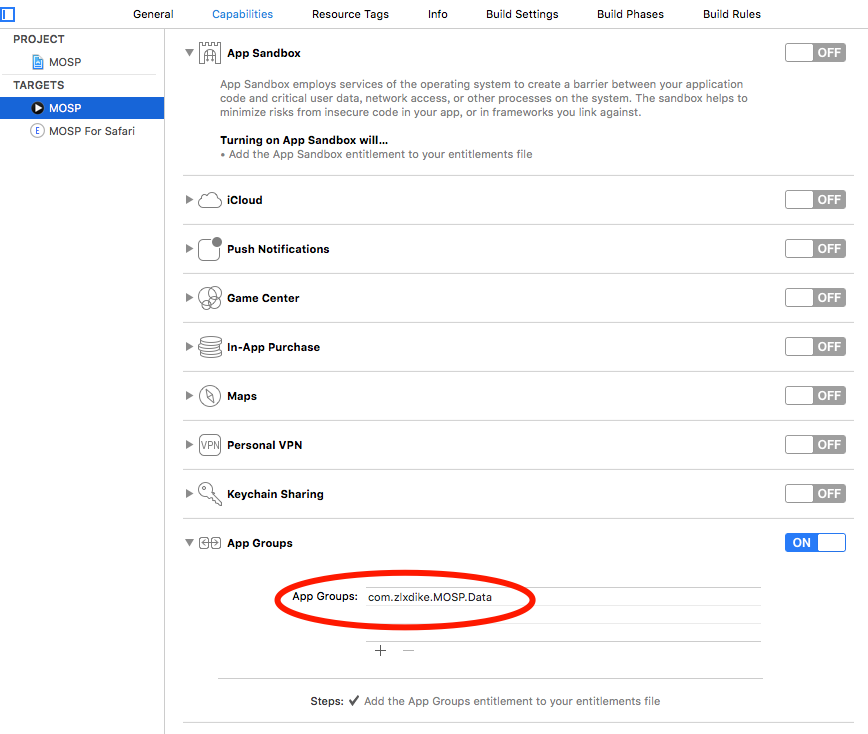Click the Keychain Sharing keys icon
The width and height of the screenshot is (868, 734).
(x=210, y=494)
